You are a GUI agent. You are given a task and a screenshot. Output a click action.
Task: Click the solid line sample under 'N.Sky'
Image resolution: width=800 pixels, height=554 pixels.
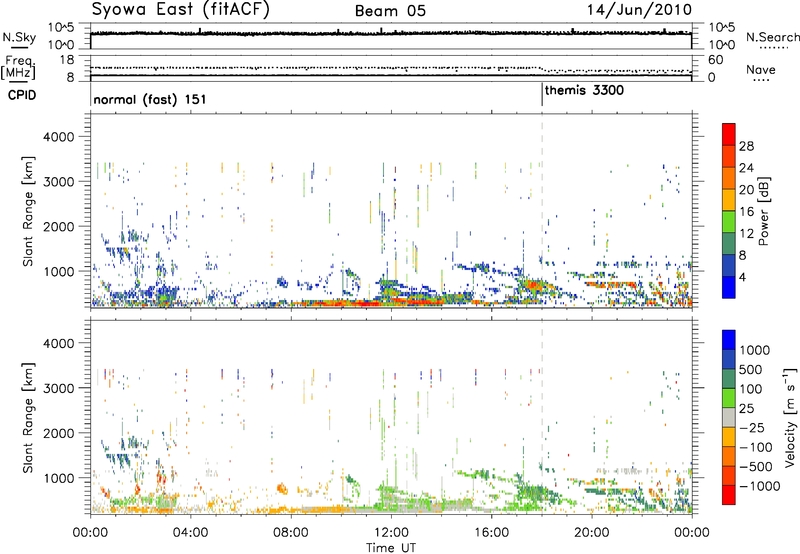[x=19, y=46]
